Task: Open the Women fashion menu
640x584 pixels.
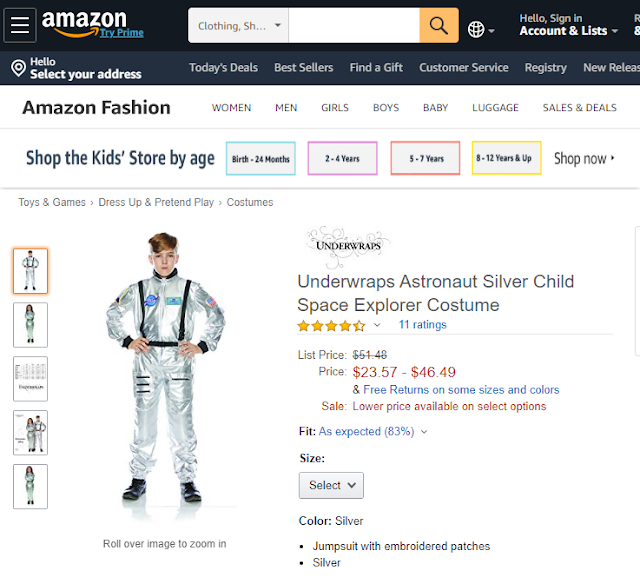Action: 231,108
